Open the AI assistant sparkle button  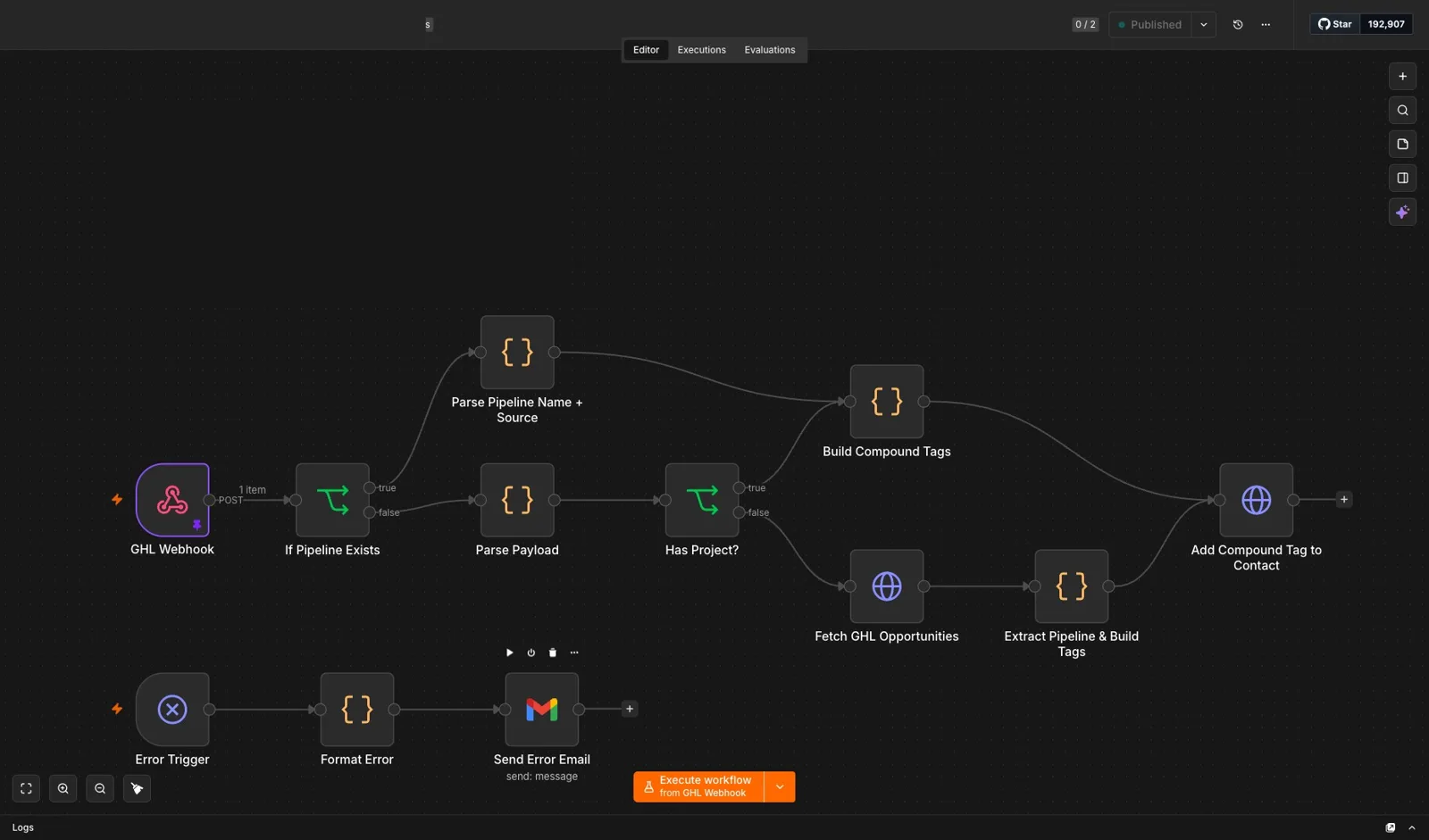pyautogui.click(x=1403, y=212)
